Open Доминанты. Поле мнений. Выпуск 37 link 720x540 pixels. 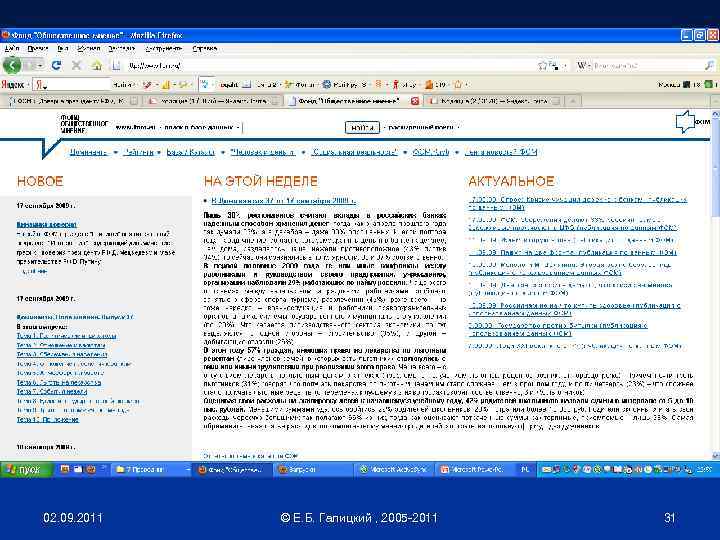point(75,317)
